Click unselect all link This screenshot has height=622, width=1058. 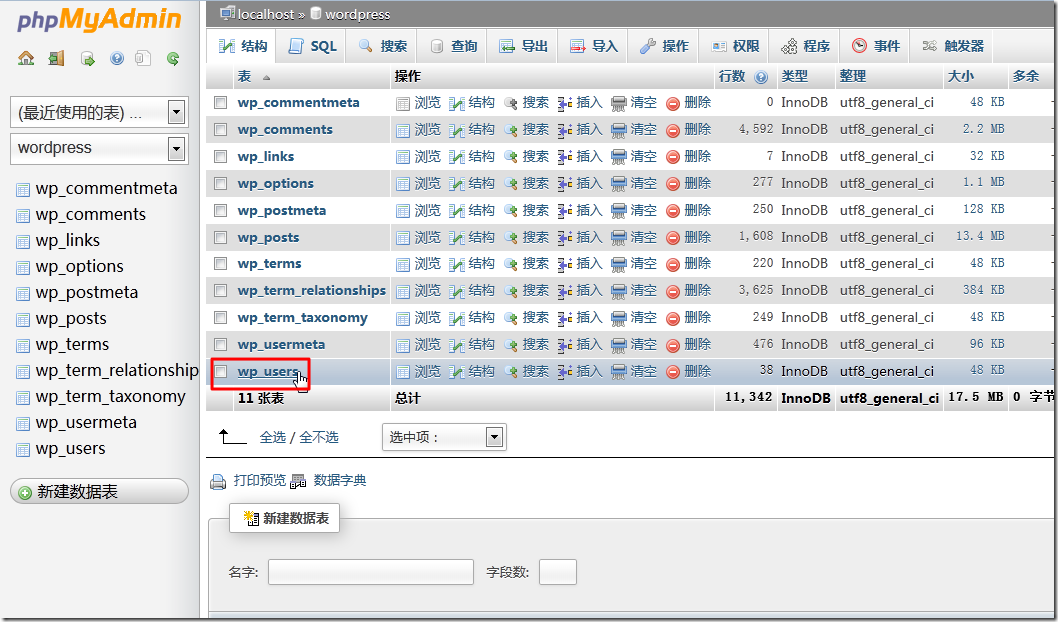318,438
